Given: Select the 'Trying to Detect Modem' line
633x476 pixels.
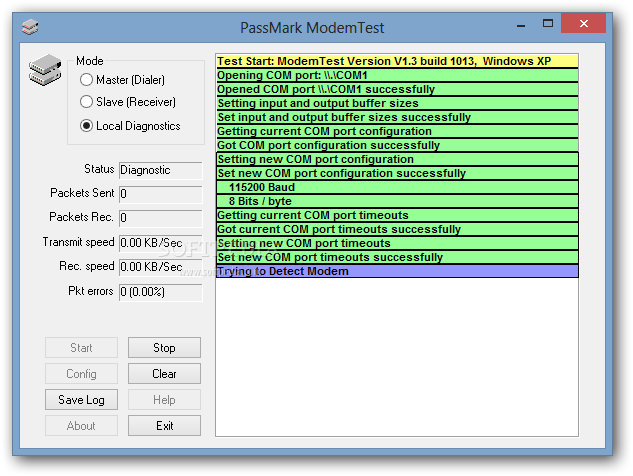Looking at the screenshot, I should pos(397,271).
